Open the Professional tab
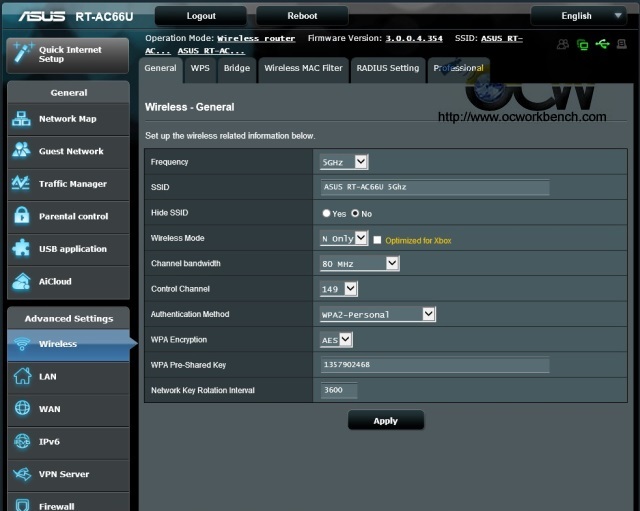The height and width of the screenshot is (511, 640). tap(458, 68)
